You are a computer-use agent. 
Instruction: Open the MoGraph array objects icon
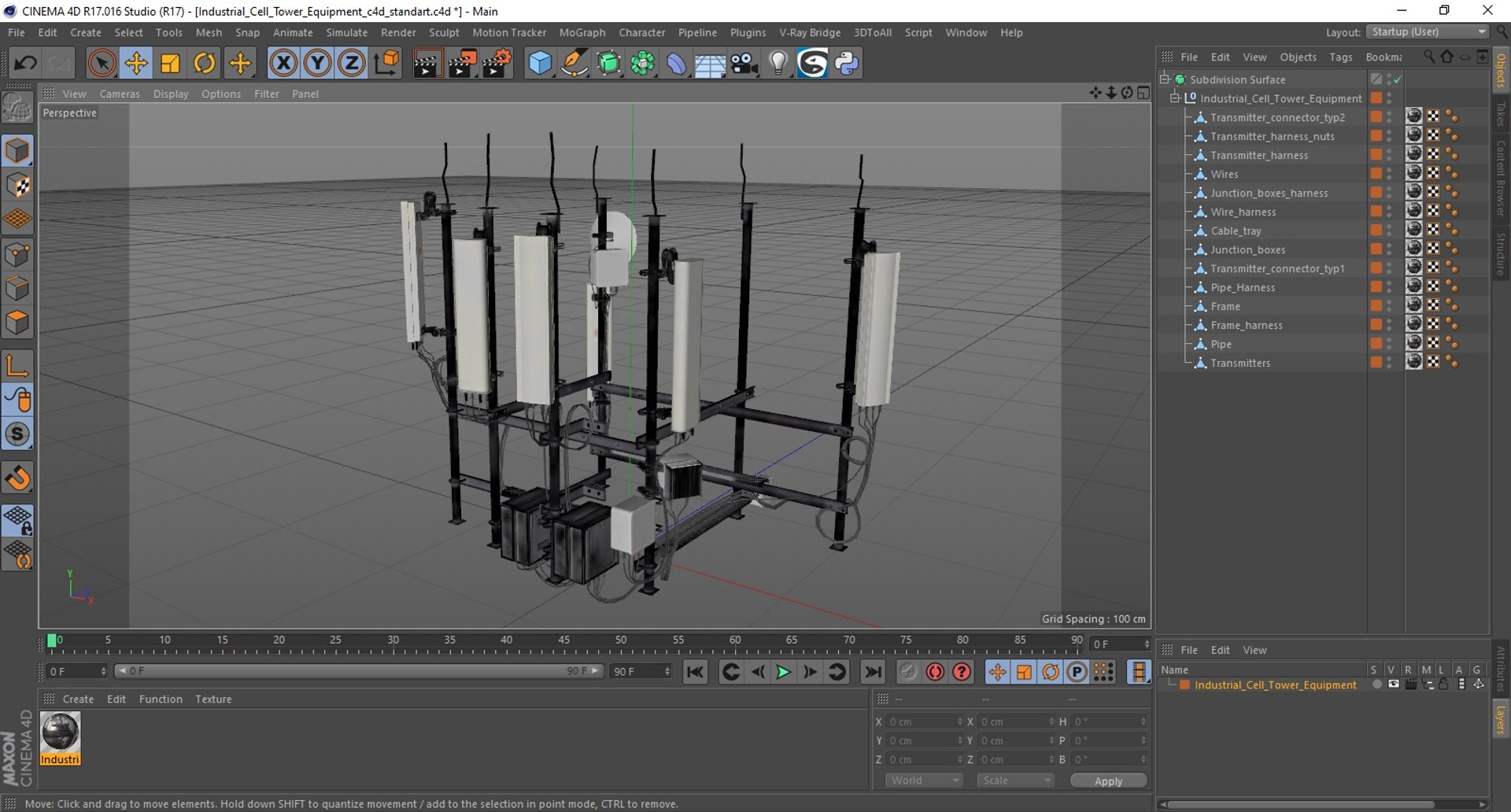point(643,63)
